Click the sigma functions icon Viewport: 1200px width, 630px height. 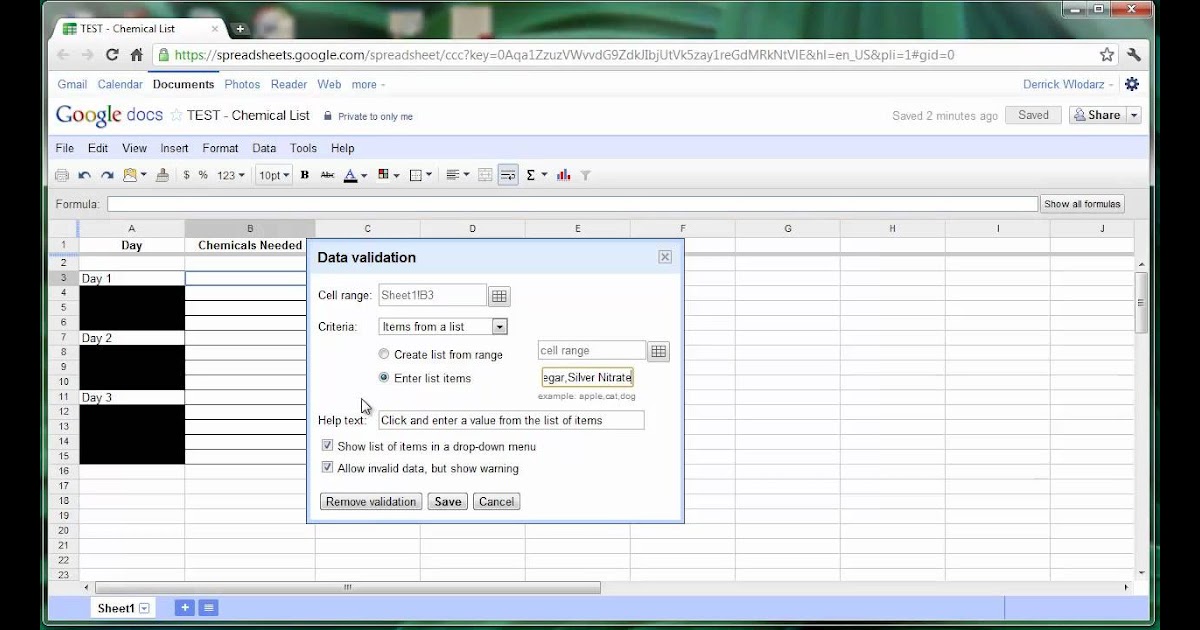pos(531,175)
